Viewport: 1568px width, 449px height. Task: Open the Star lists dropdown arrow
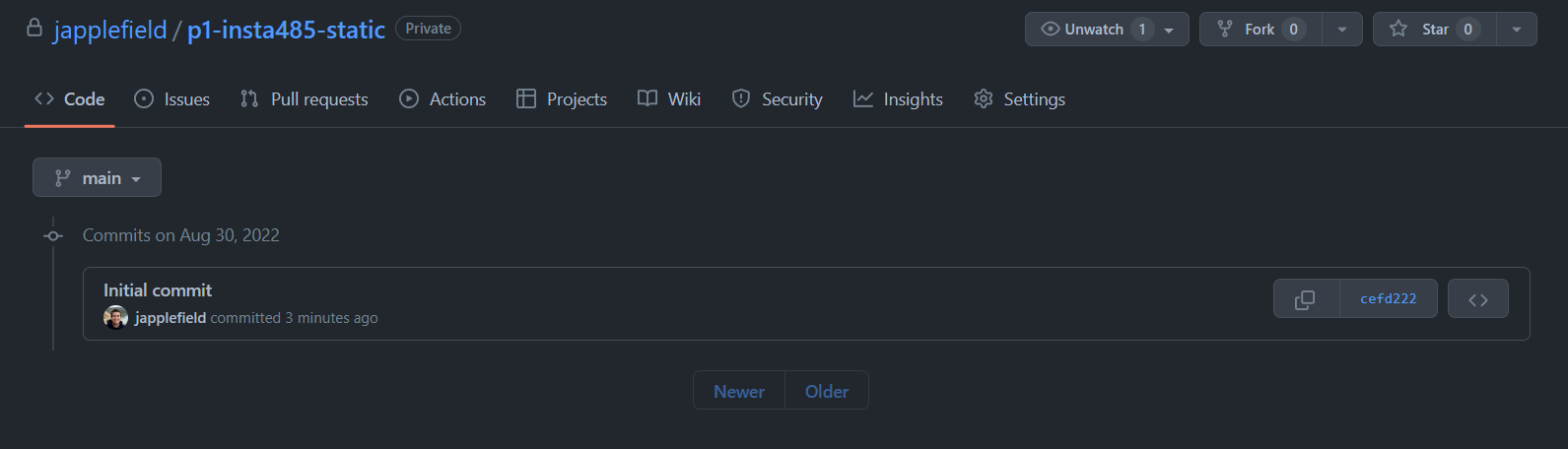pyautogui.click(x=1517, y=30)
